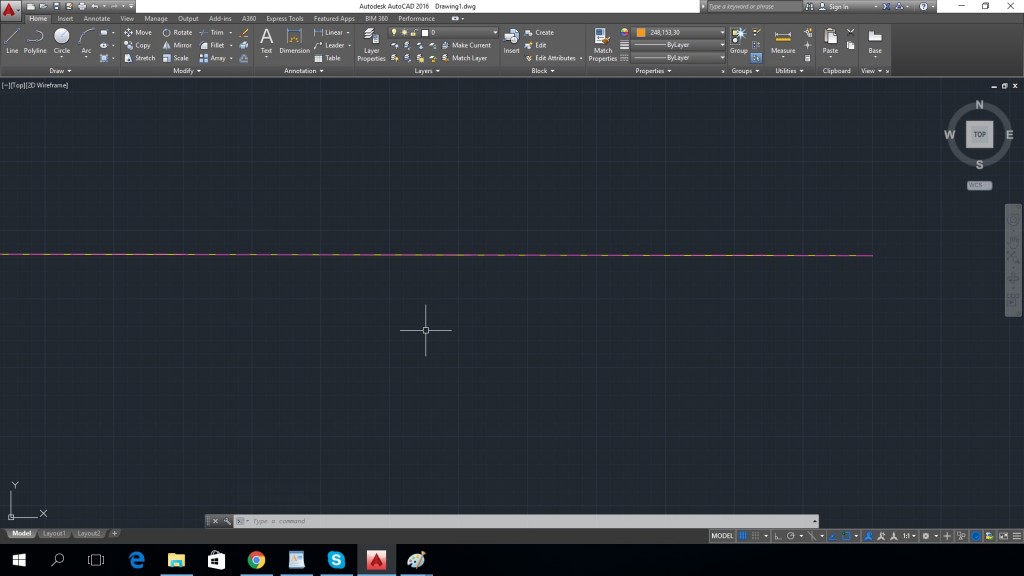This screenshot has height=576, width=1024.
Task: Expand the Modify panel
Action: 187,71
